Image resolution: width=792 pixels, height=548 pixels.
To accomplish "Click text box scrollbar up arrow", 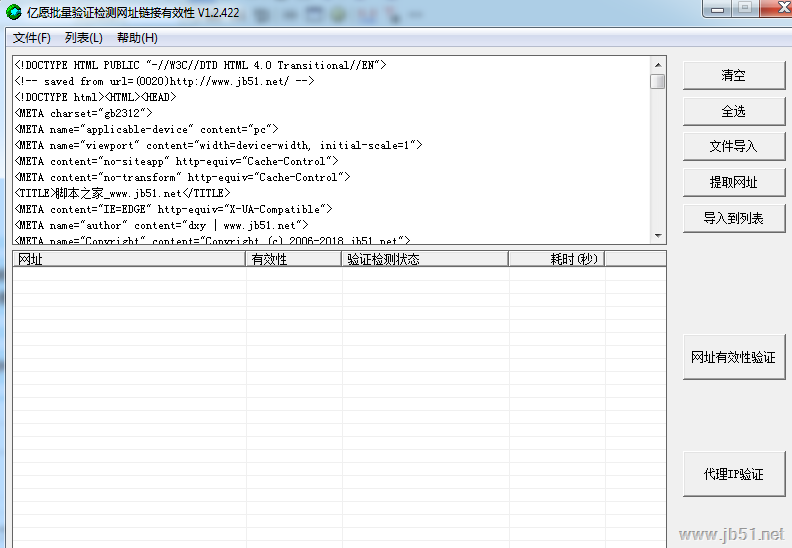I will (x=658, y=65).
